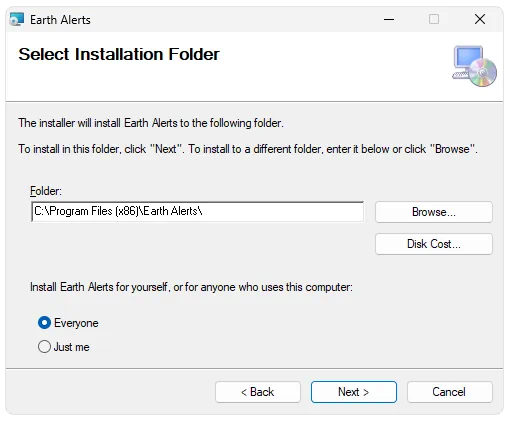Click the Earth Alerts title bar icon

(x=17, y=19)
